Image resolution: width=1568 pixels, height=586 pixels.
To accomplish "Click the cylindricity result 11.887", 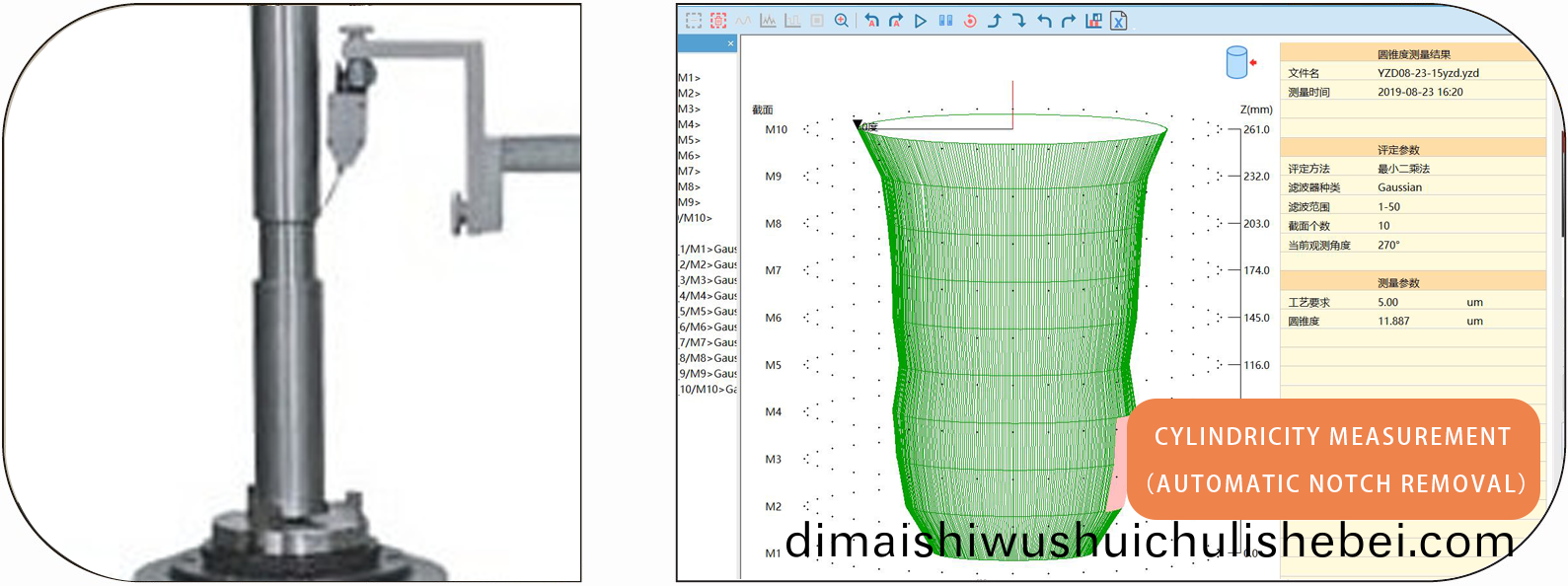I will [x=1393, y=322].
